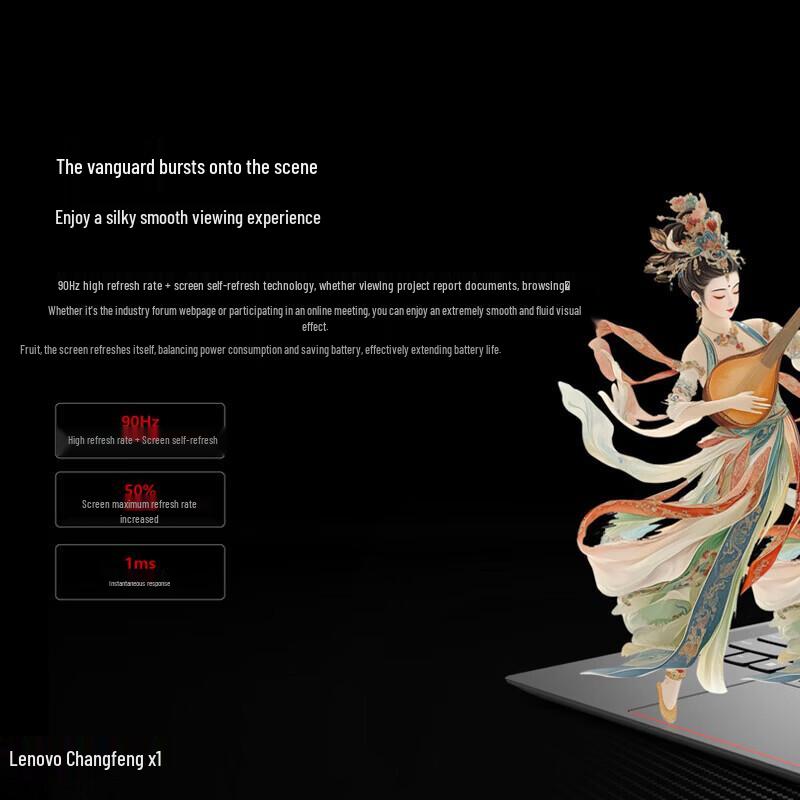The width and height of the screenshot is (800, 800).
Task: Click 'Enjoy a silky smooth viewing experience' subheading
Action: click(x=188, y=218)
